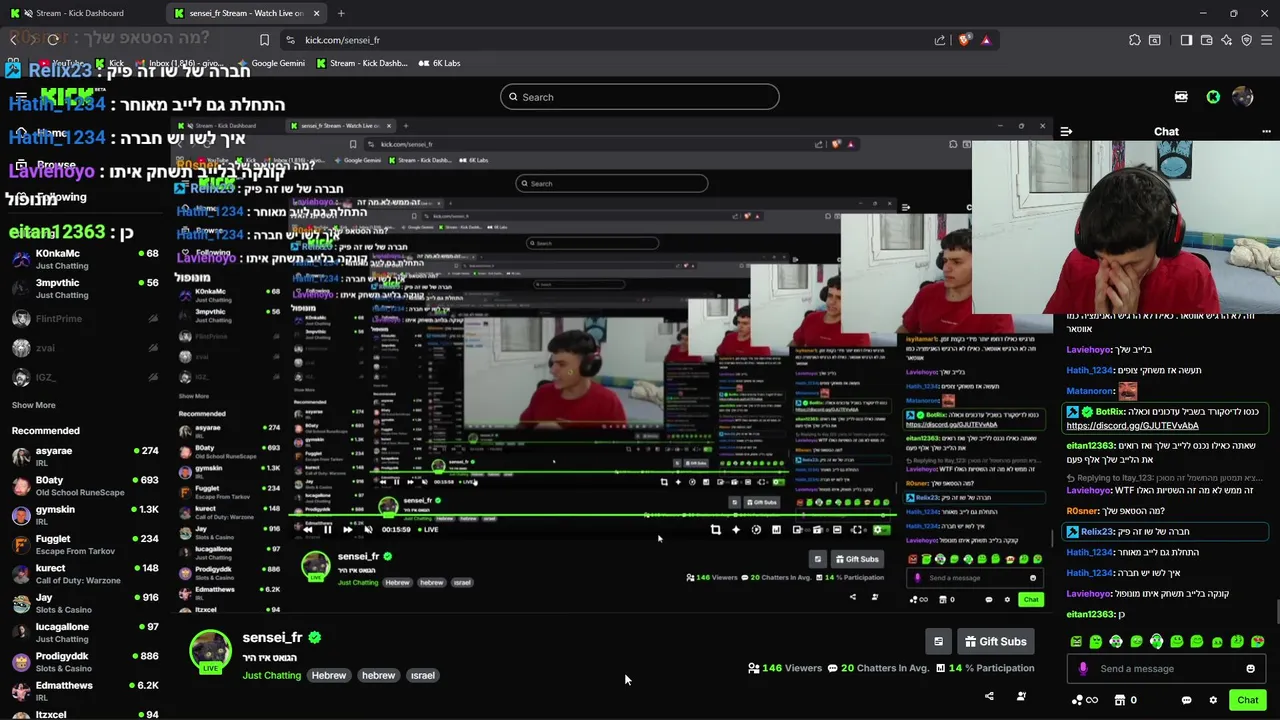Viewport: 1280px width, 720px height.
Task: Open the Brave Shields icon
Action: pos(964,40)
